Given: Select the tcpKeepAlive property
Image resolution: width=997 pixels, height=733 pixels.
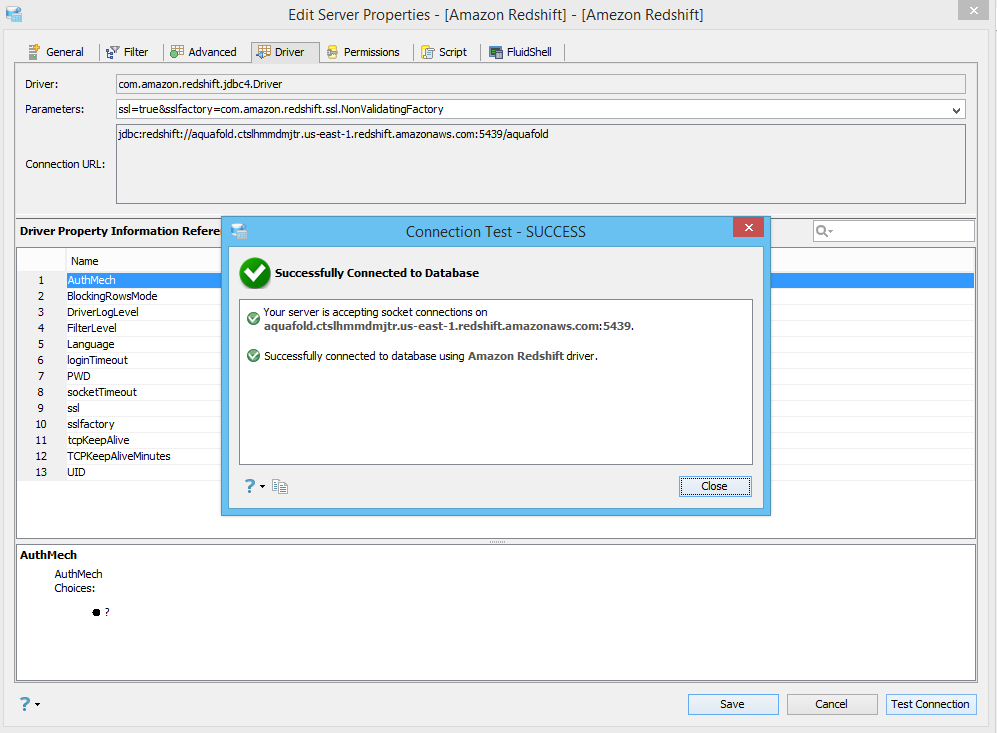Looking at the screenshot, I should coord(120,440).
